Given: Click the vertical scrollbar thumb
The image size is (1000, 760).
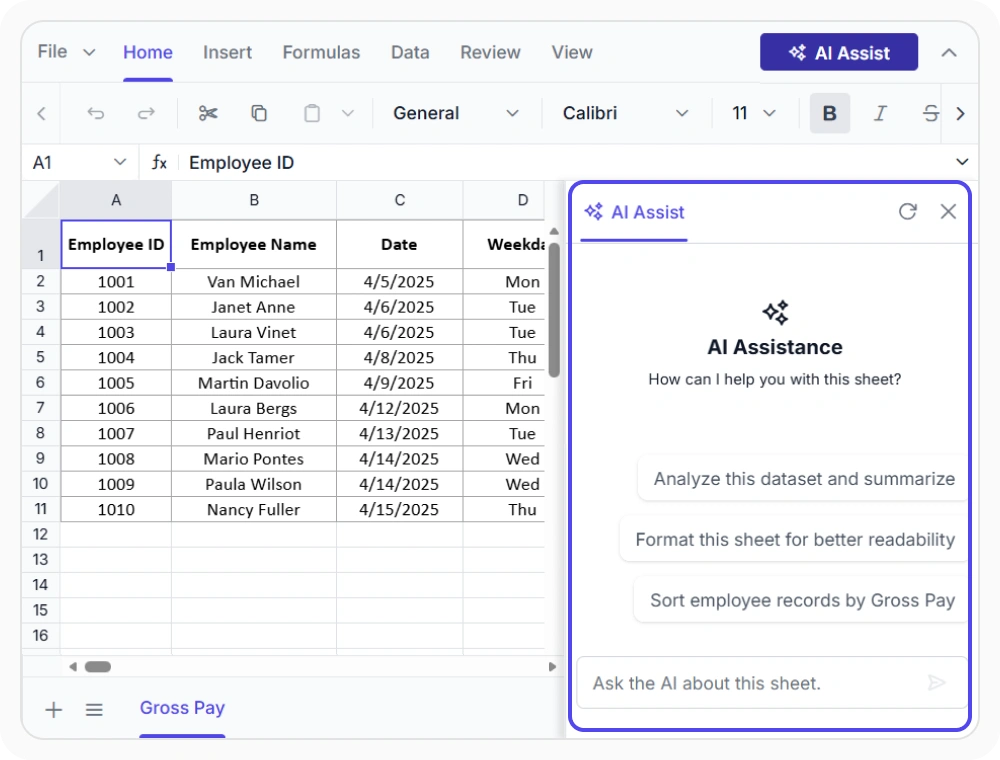Looking at the screenshot, I should [554, 310].
